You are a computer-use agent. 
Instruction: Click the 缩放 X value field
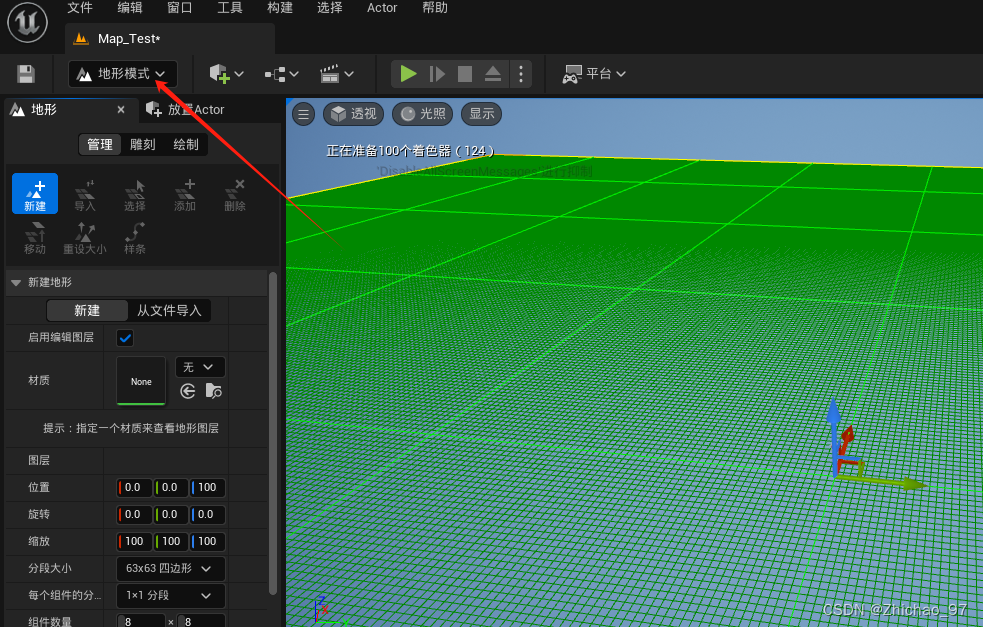pos(134,542)
